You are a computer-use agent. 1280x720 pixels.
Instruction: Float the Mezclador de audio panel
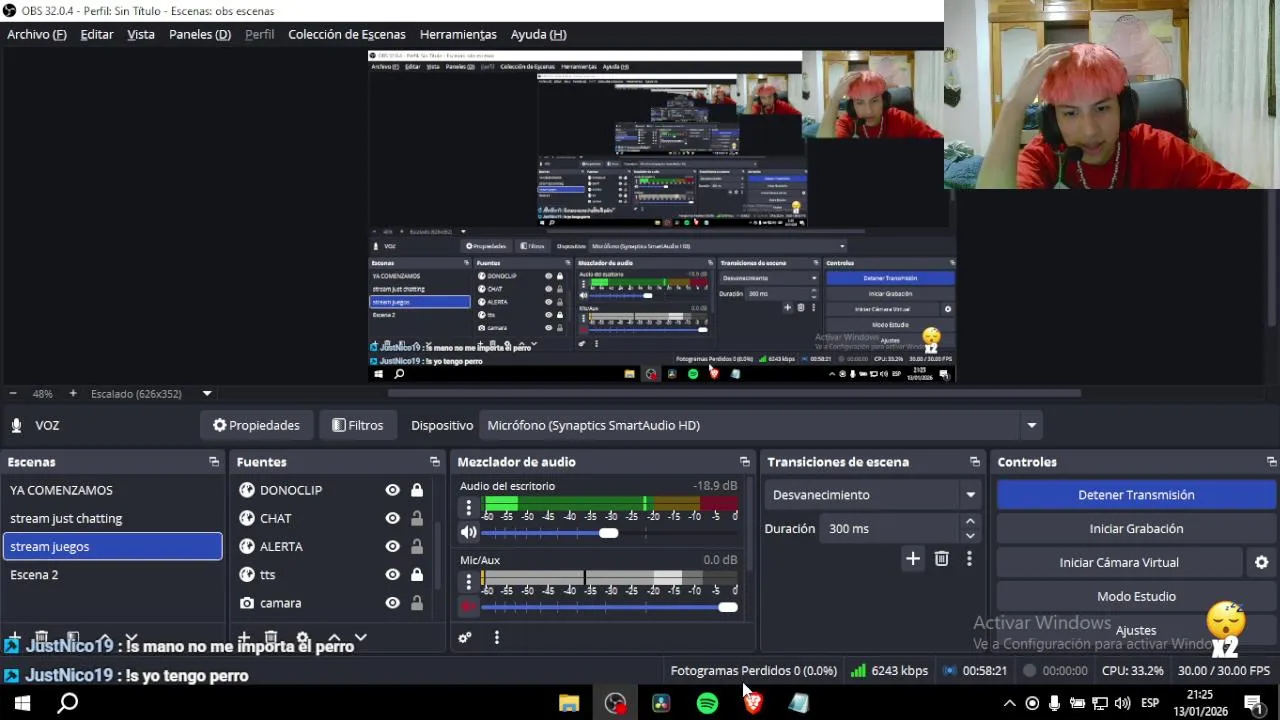click(744, 462)
